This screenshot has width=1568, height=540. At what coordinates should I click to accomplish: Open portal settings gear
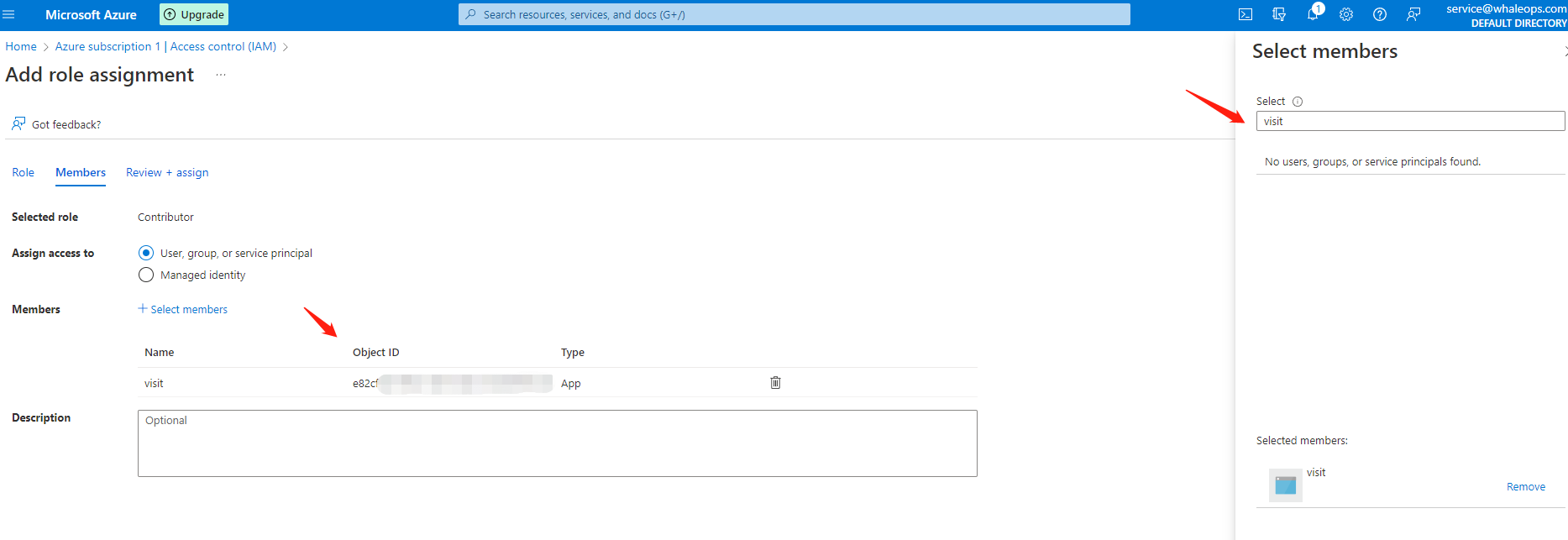[x=1346, y=14]
